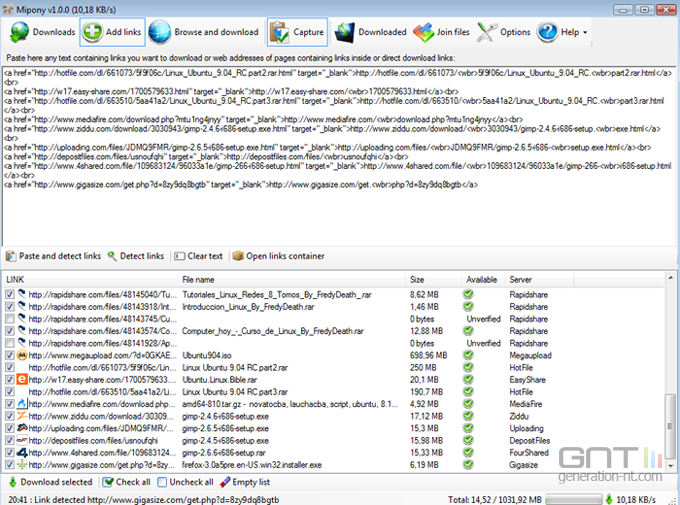The width and height of the screenshot is (680, 505).
Task: Uncheck the firefox-3.0a5pre installer checkbox
Action: point(10,465)
